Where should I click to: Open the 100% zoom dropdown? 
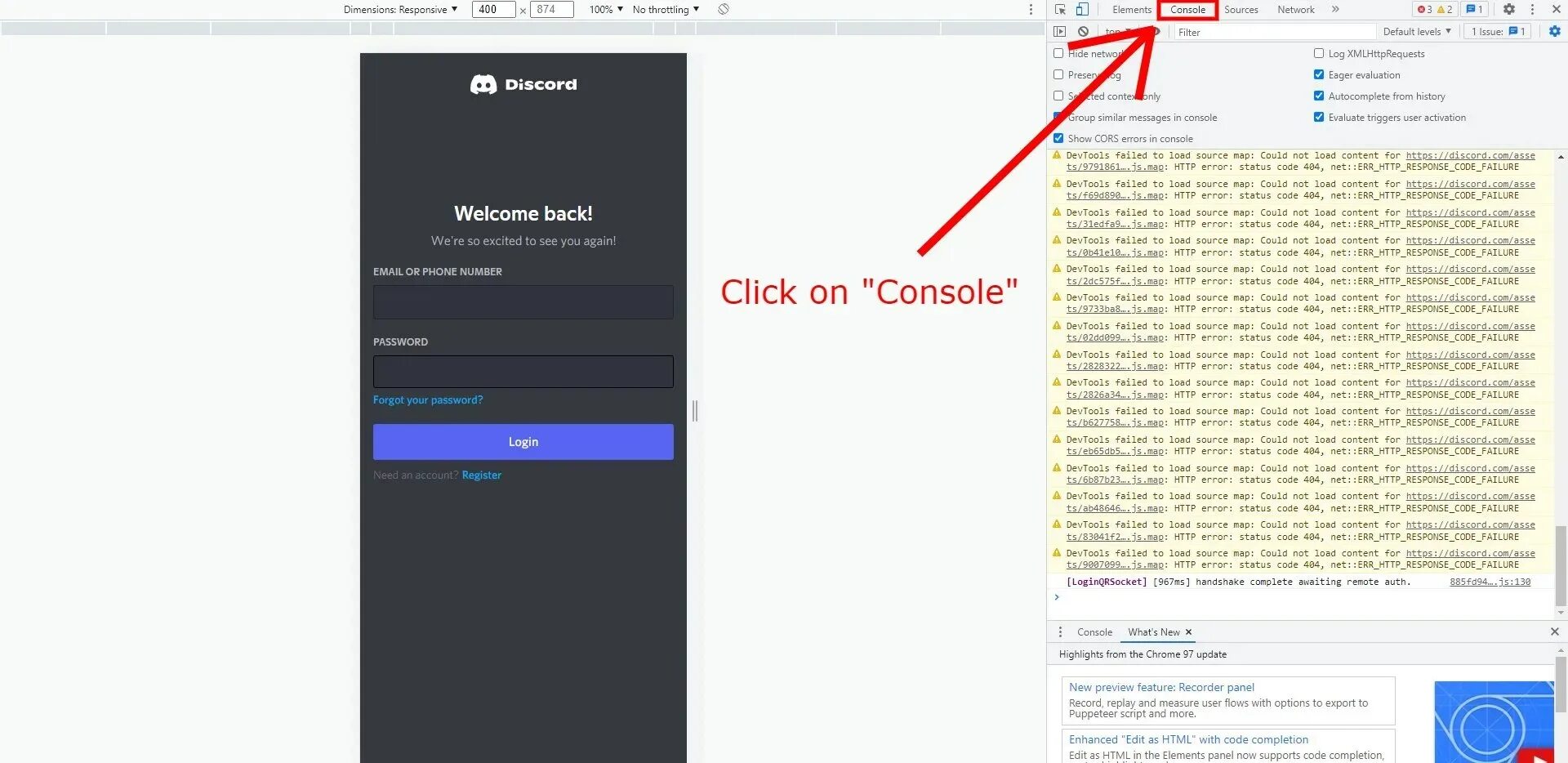[x=606, y=10]
